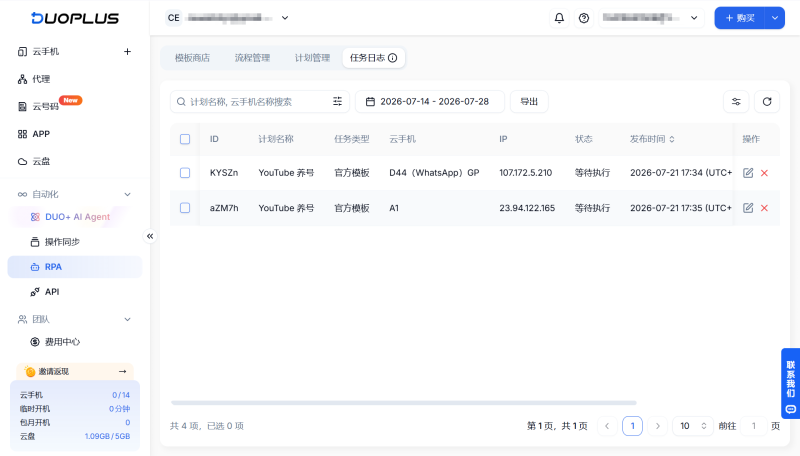
Task: Go to previous page arrow
Action: [607, 426]
